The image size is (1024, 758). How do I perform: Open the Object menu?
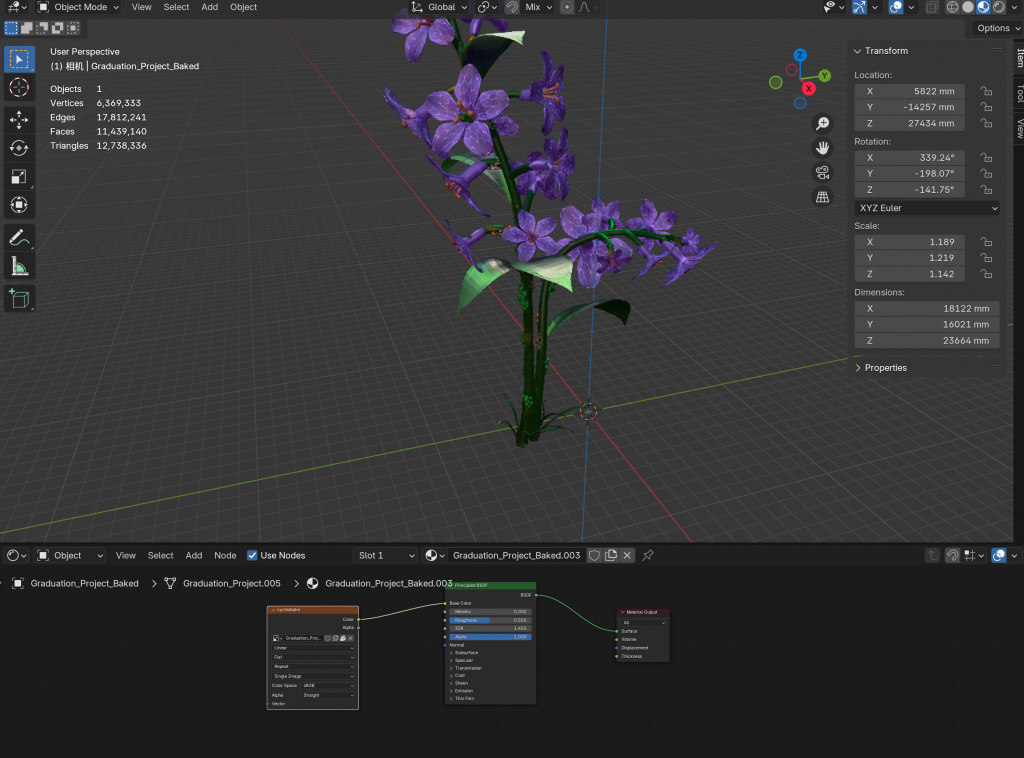coord(244,7)
